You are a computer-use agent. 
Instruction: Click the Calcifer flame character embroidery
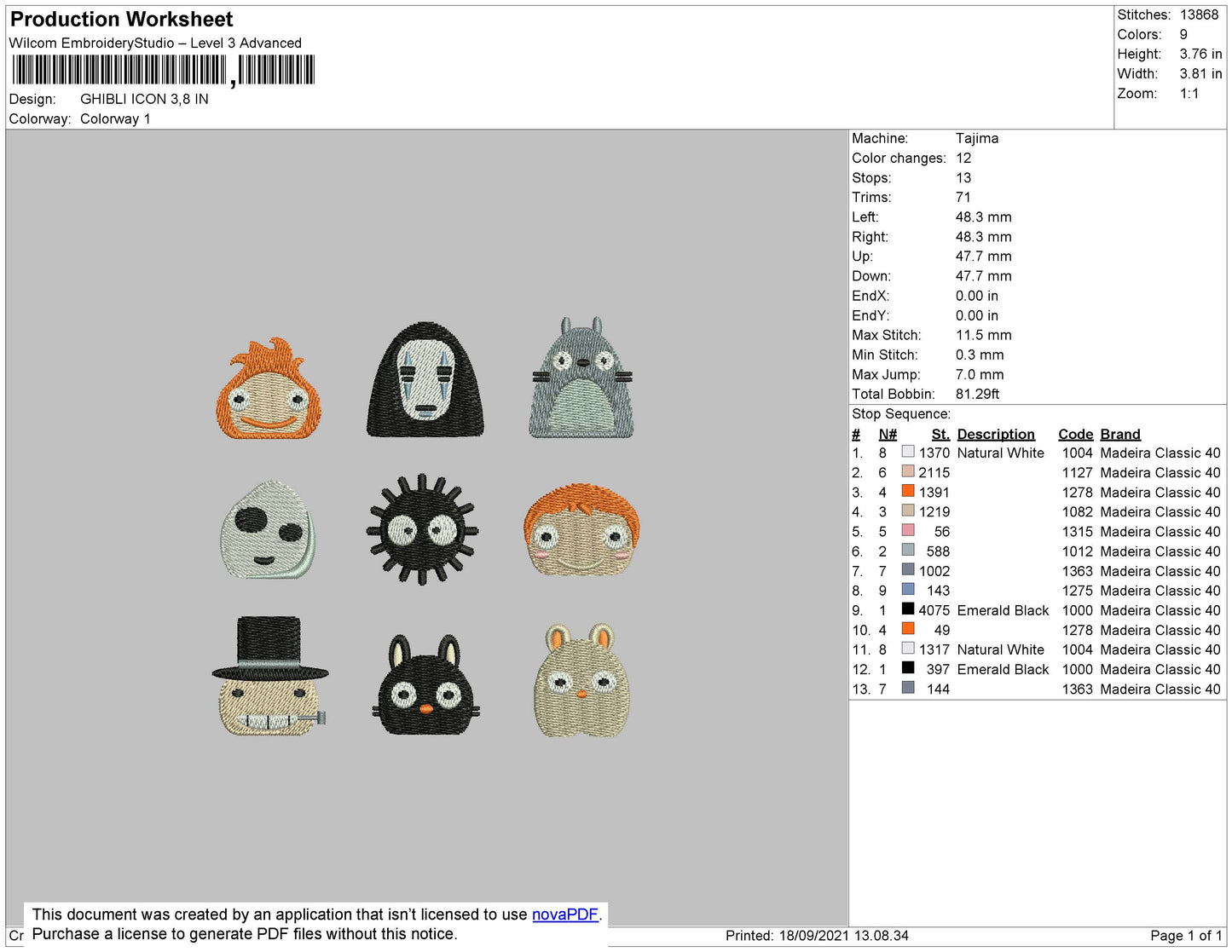point(269,389)
